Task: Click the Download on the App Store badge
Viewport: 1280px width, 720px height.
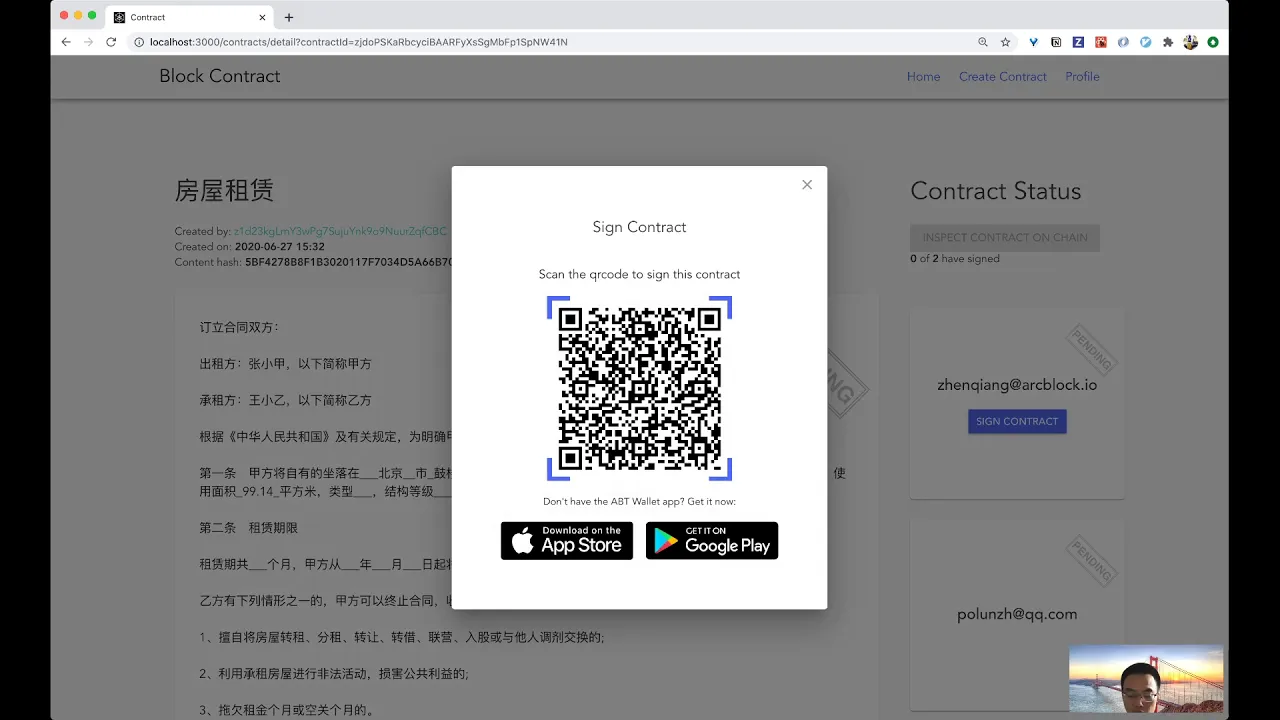Action: (x=567, y=541)
